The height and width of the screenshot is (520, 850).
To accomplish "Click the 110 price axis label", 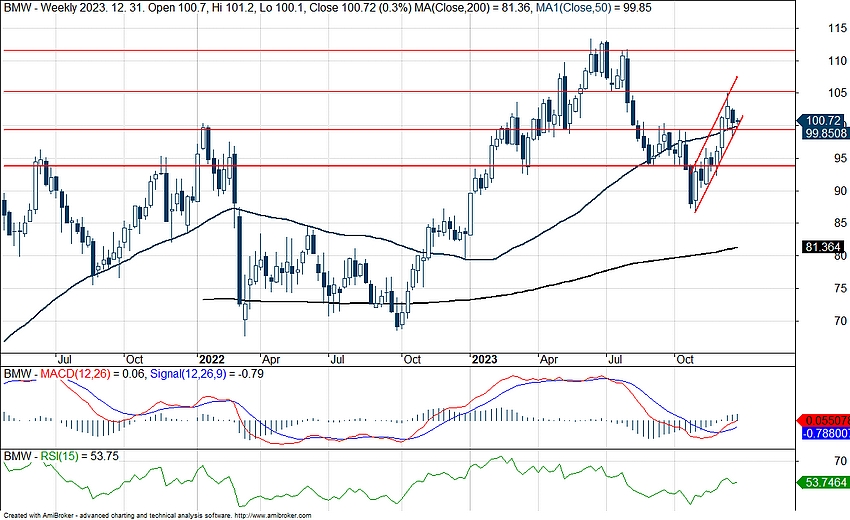I will tap(837, 61).
